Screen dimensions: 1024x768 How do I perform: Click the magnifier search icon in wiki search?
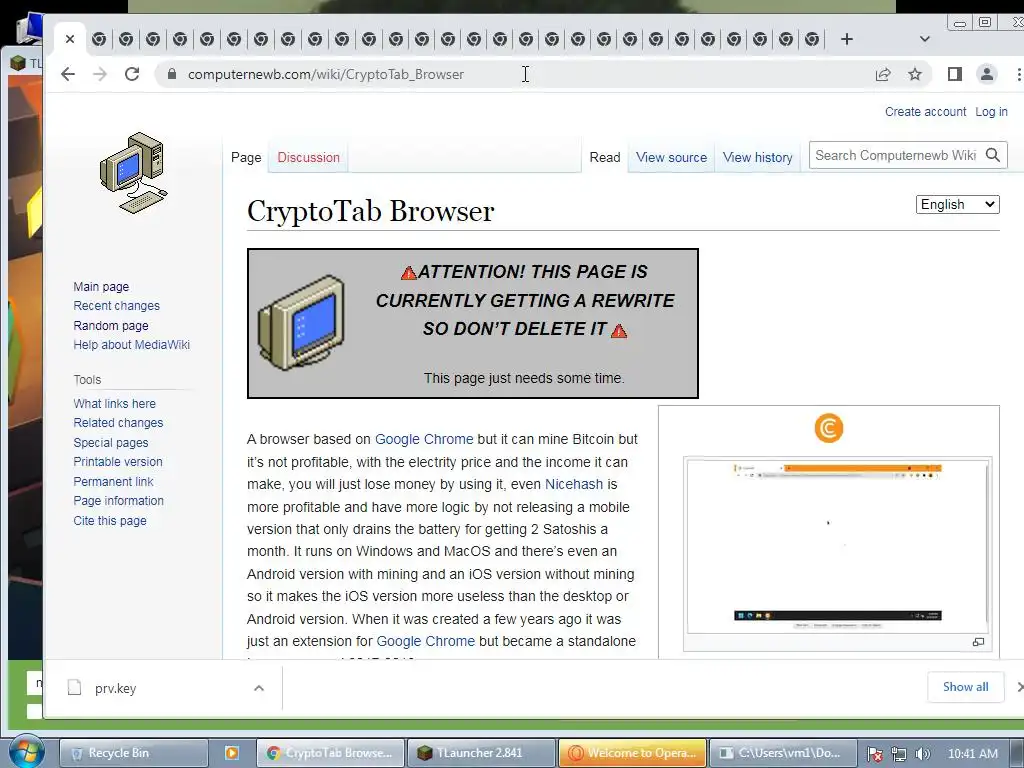[x=993, y=155]
